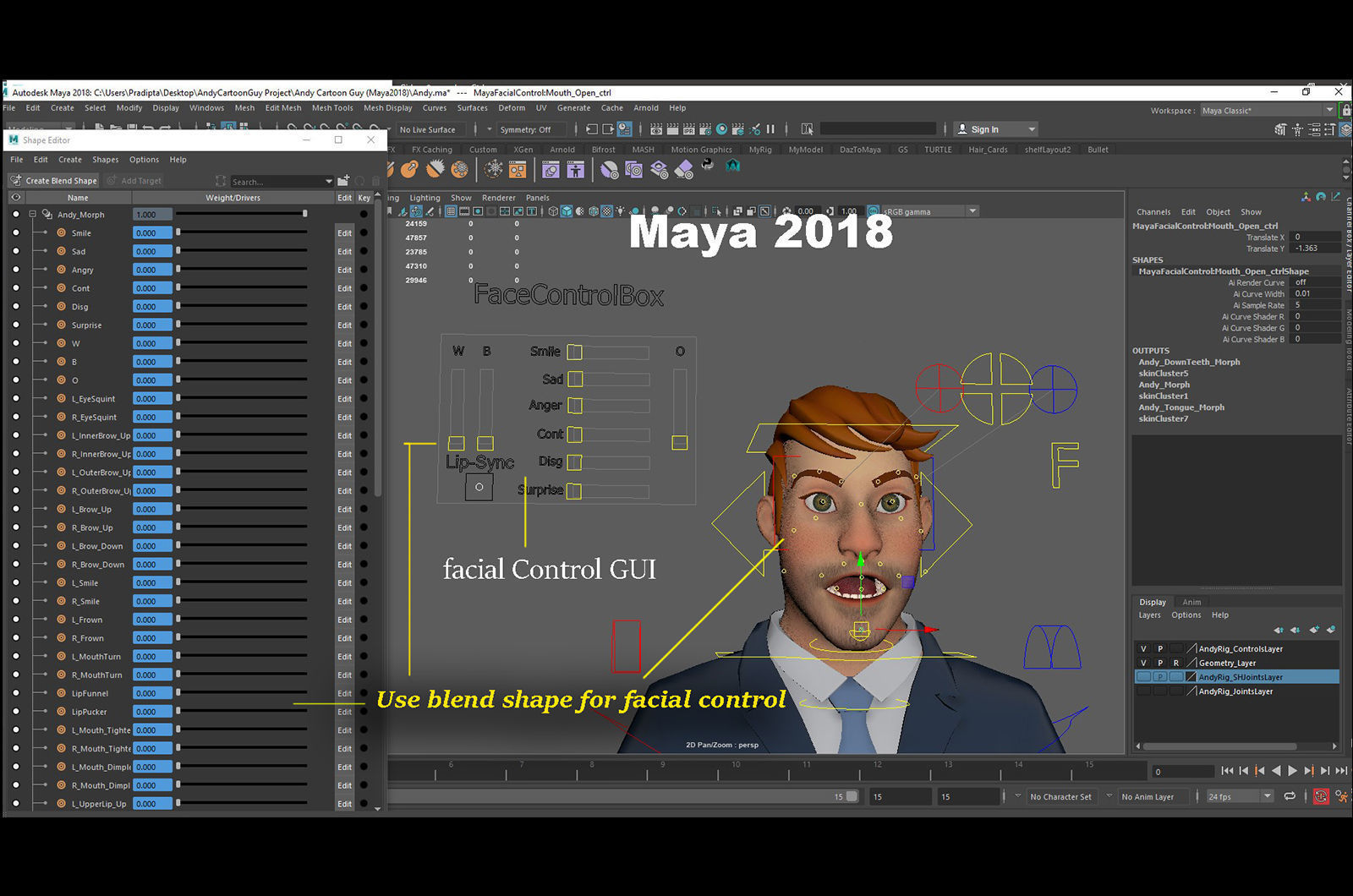Open animation preferences running-man icon
The height and width of the screenshot is (896, 1353).
tap(1343, 796)
